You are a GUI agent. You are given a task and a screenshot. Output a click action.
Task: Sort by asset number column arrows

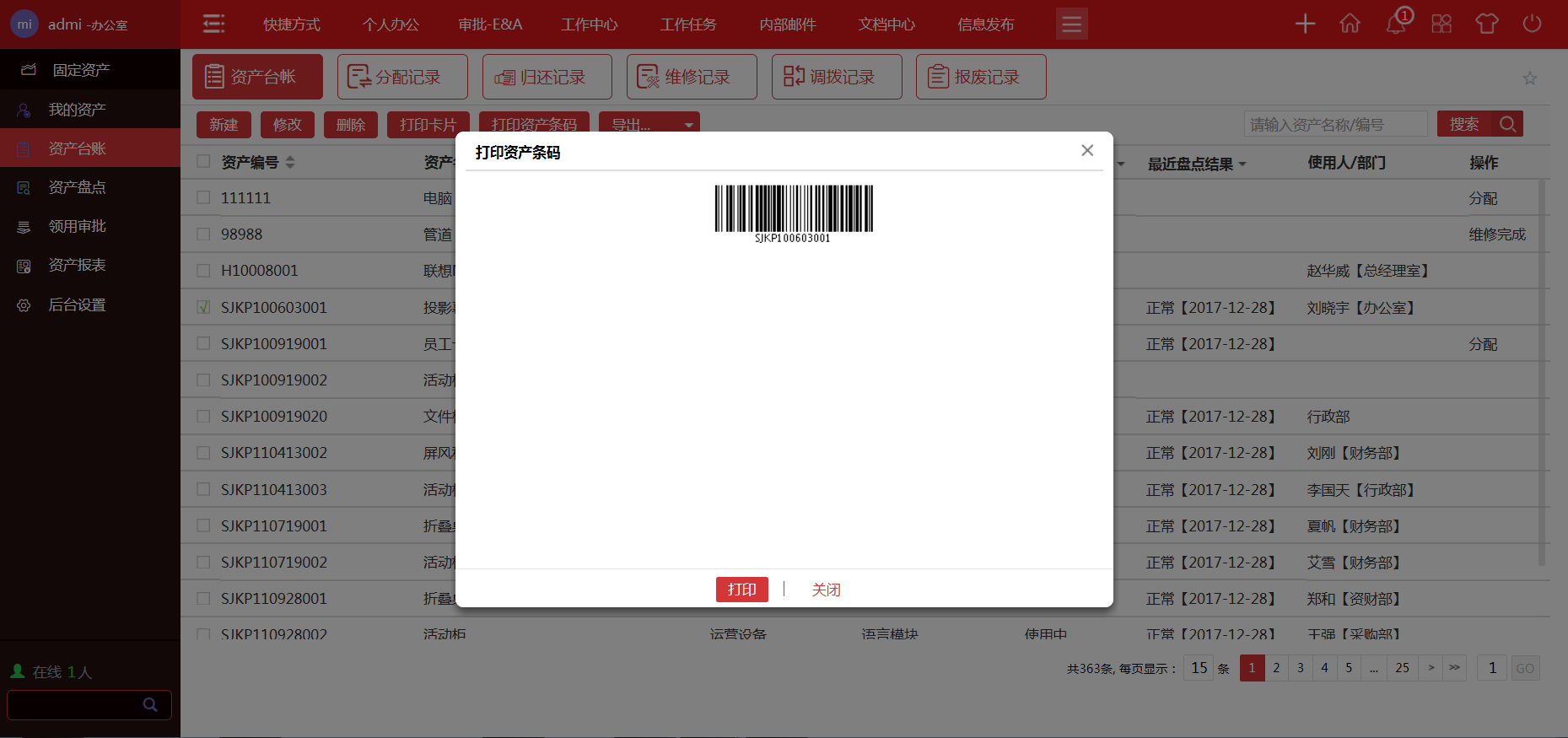[290, 162]
